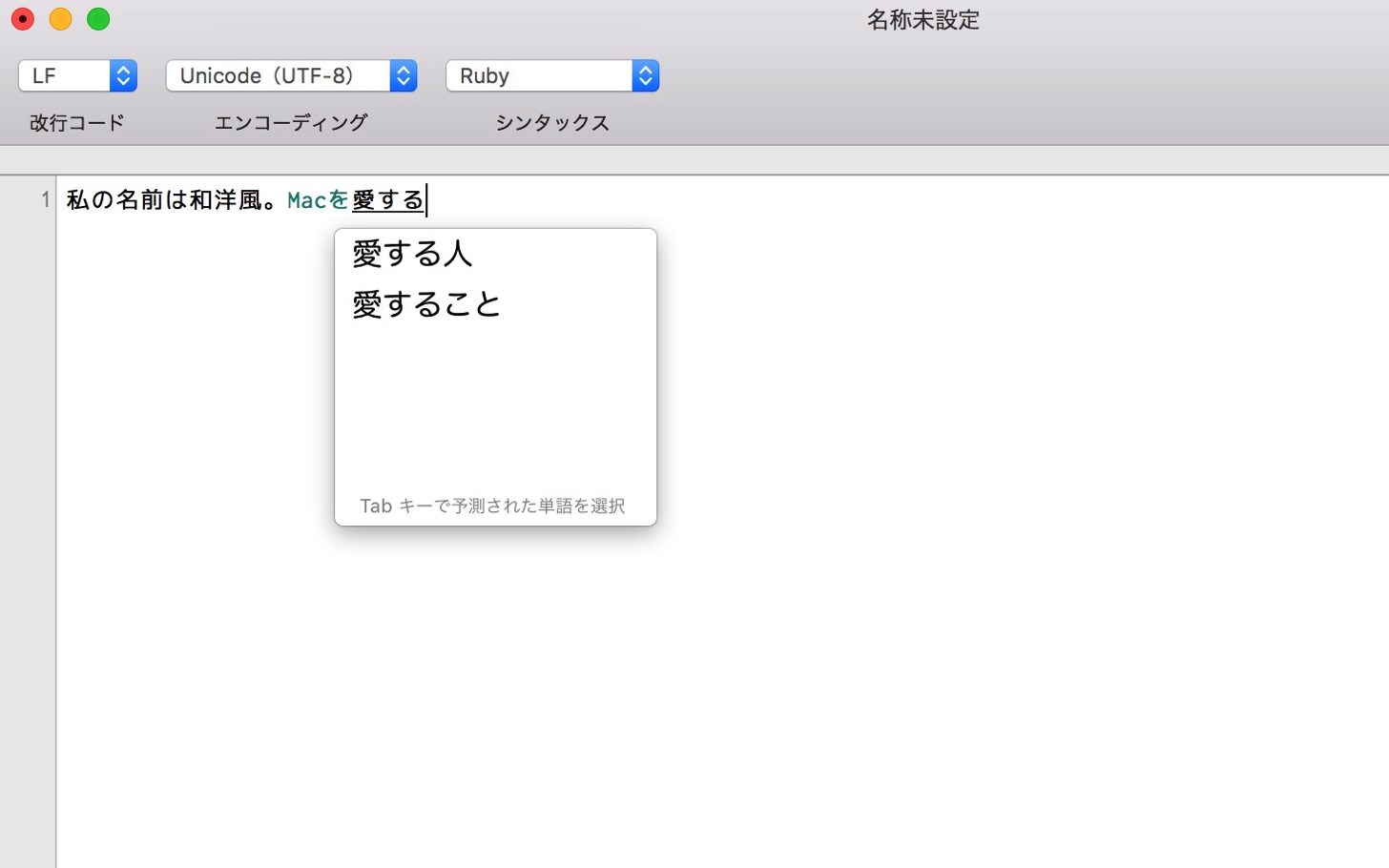Close the window with red button

tap(22, 19)
